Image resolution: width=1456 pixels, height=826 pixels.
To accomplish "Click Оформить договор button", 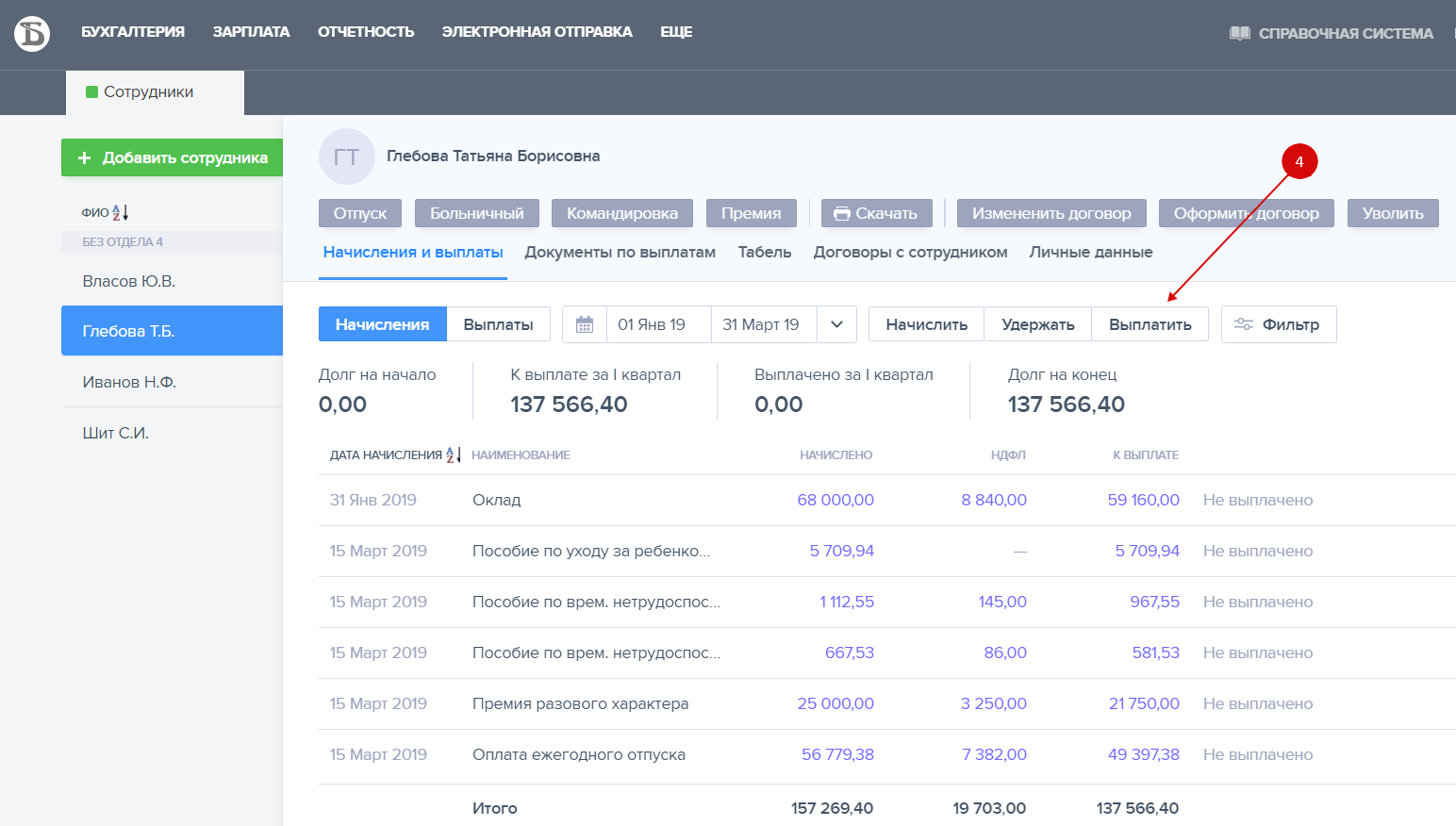I will tap(1247, 213).
